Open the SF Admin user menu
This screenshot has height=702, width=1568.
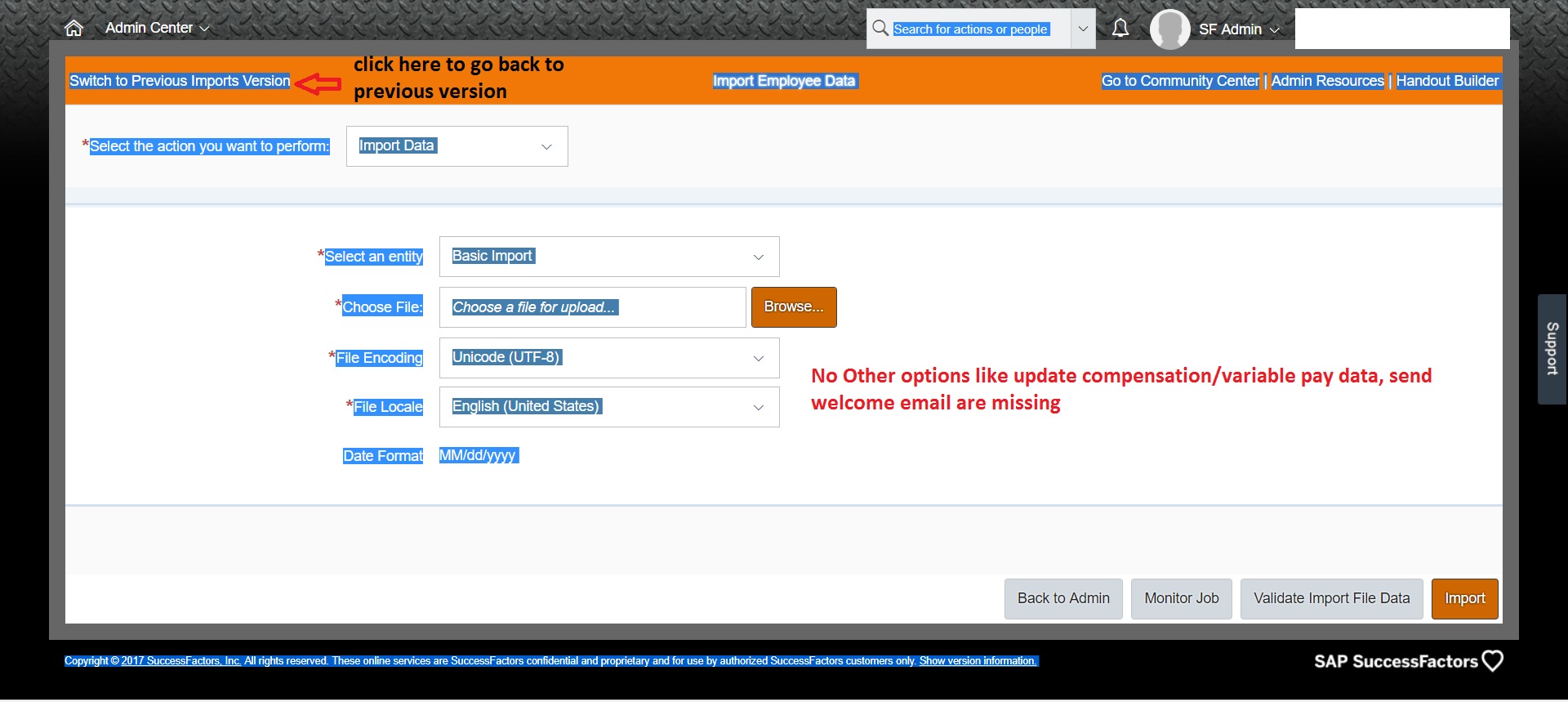[x=1239, y=29]
